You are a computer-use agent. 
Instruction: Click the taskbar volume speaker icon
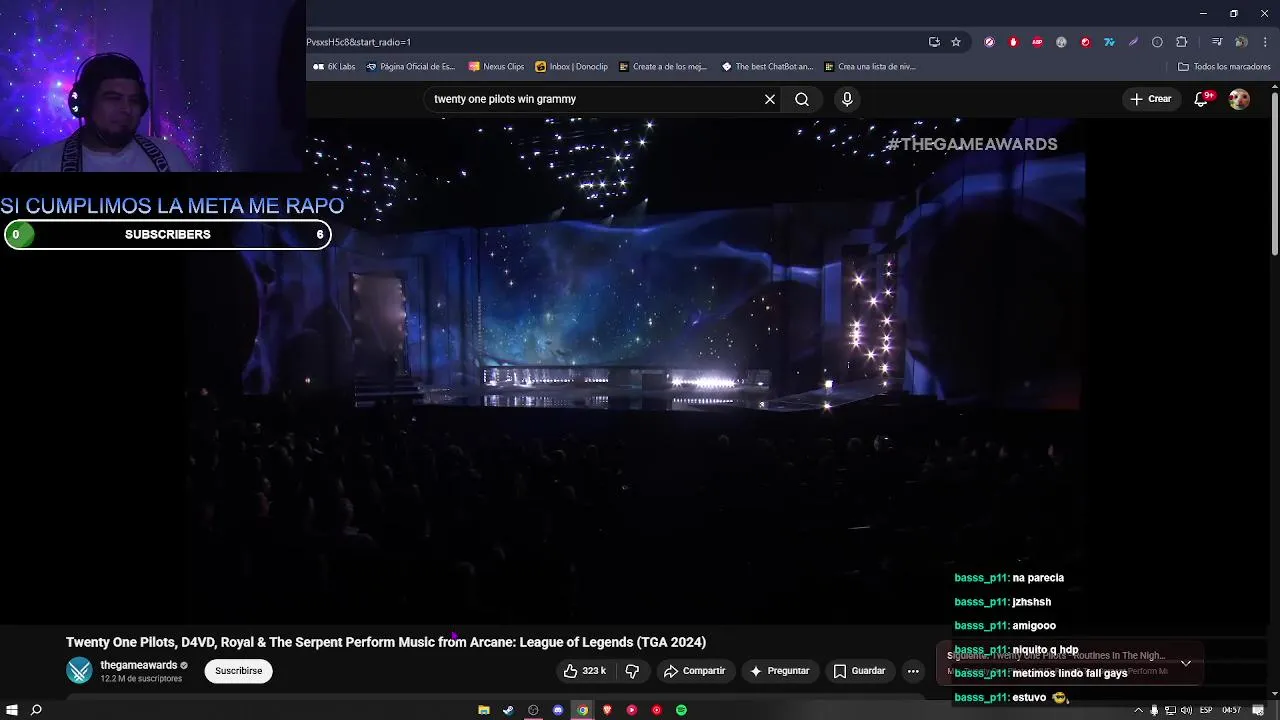pyautogui.click(x=1186, y=710)
